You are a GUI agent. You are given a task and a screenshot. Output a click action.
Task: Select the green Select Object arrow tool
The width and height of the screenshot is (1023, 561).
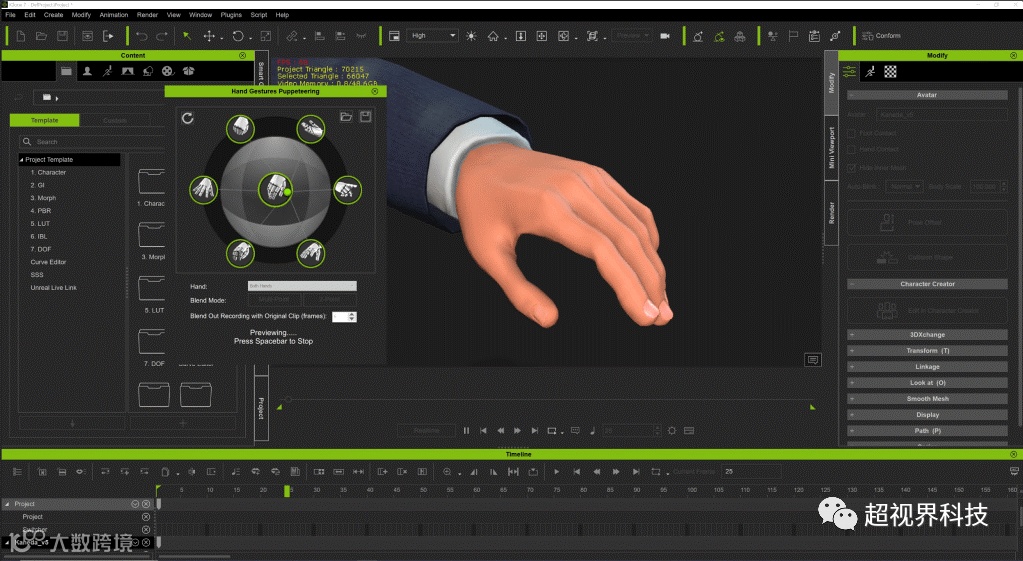tap(187, 36)
